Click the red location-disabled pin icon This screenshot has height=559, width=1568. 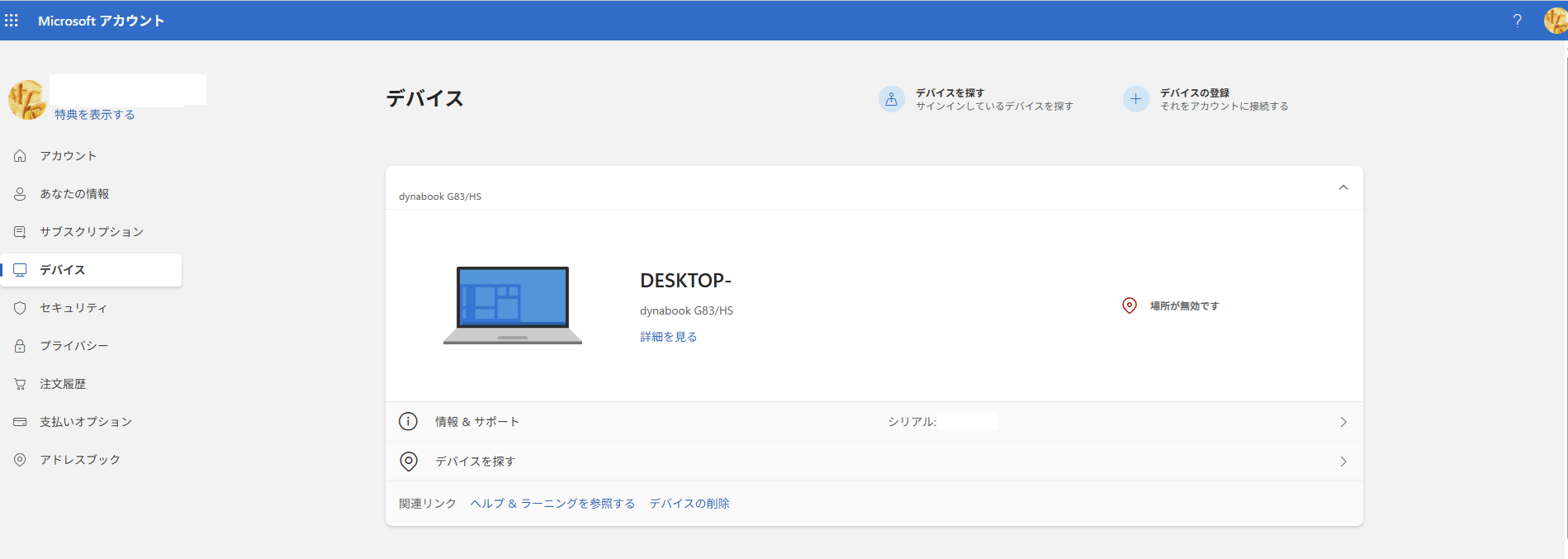point(1130,306)
